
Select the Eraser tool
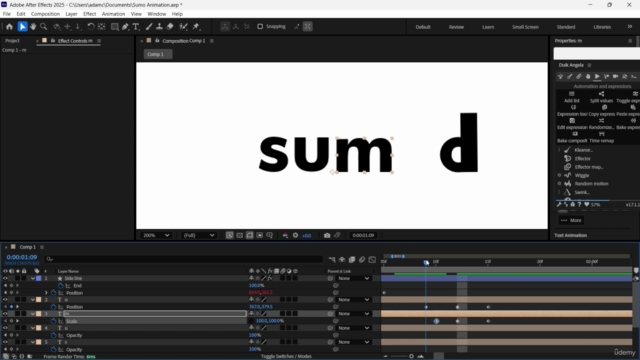tap(170, 27)
